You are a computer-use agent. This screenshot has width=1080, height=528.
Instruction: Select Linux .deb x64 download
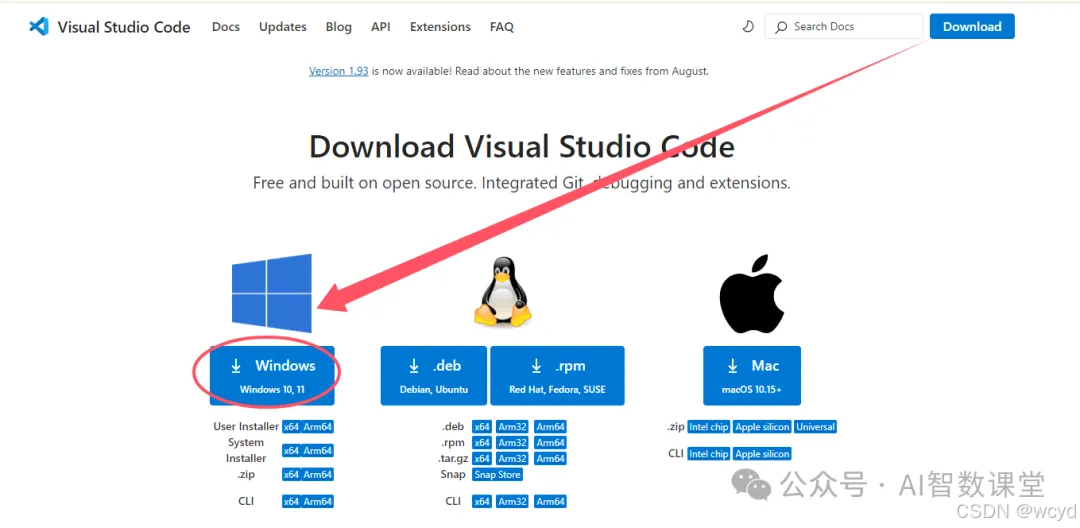481,427
